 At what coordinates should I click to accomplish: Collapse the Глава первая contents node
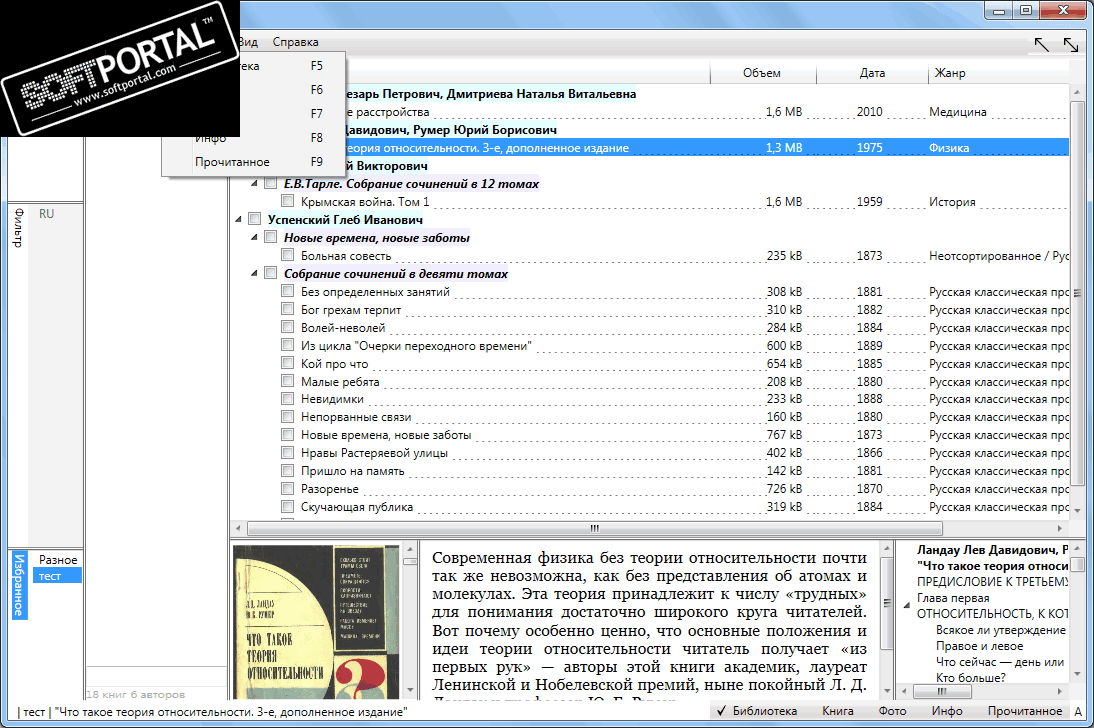906,606
